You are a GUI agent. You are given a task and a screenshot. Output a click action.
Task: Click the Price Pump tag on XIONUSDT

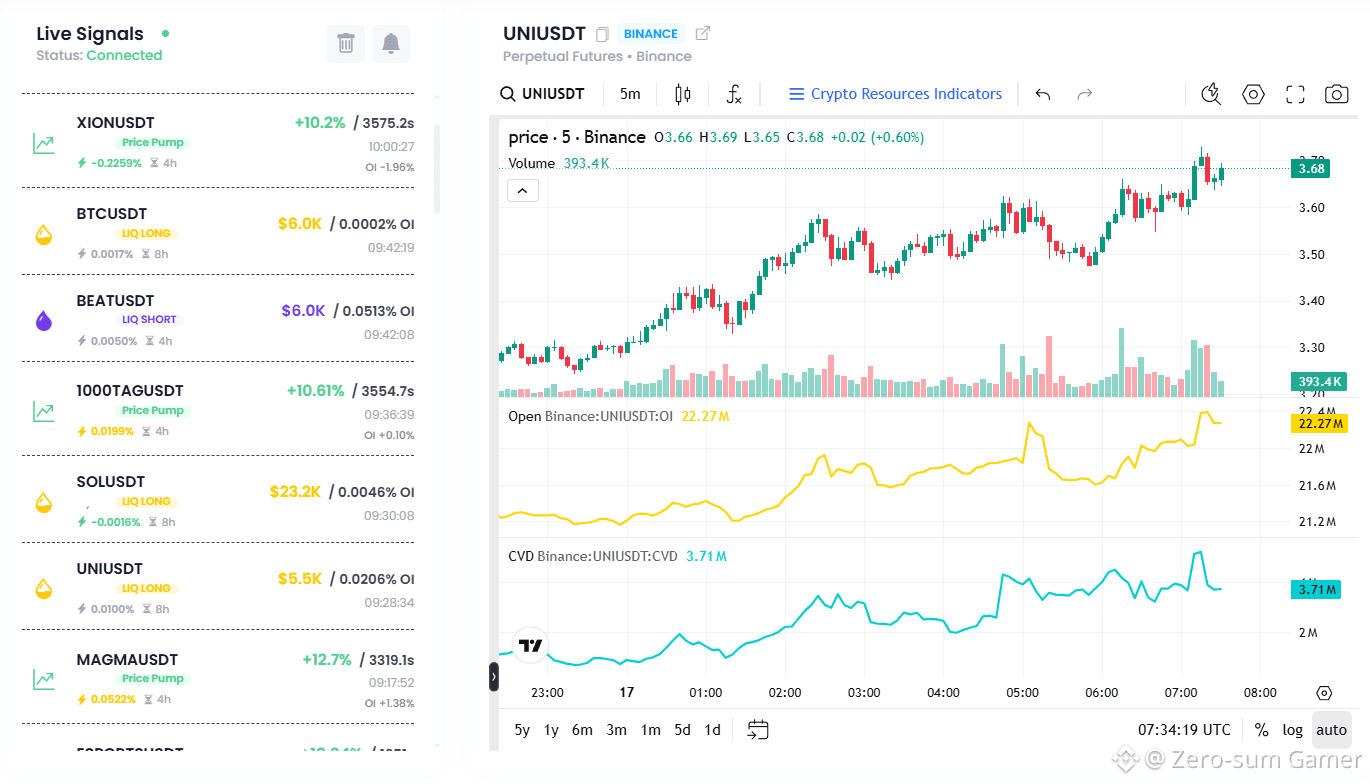tap(153, 142)
